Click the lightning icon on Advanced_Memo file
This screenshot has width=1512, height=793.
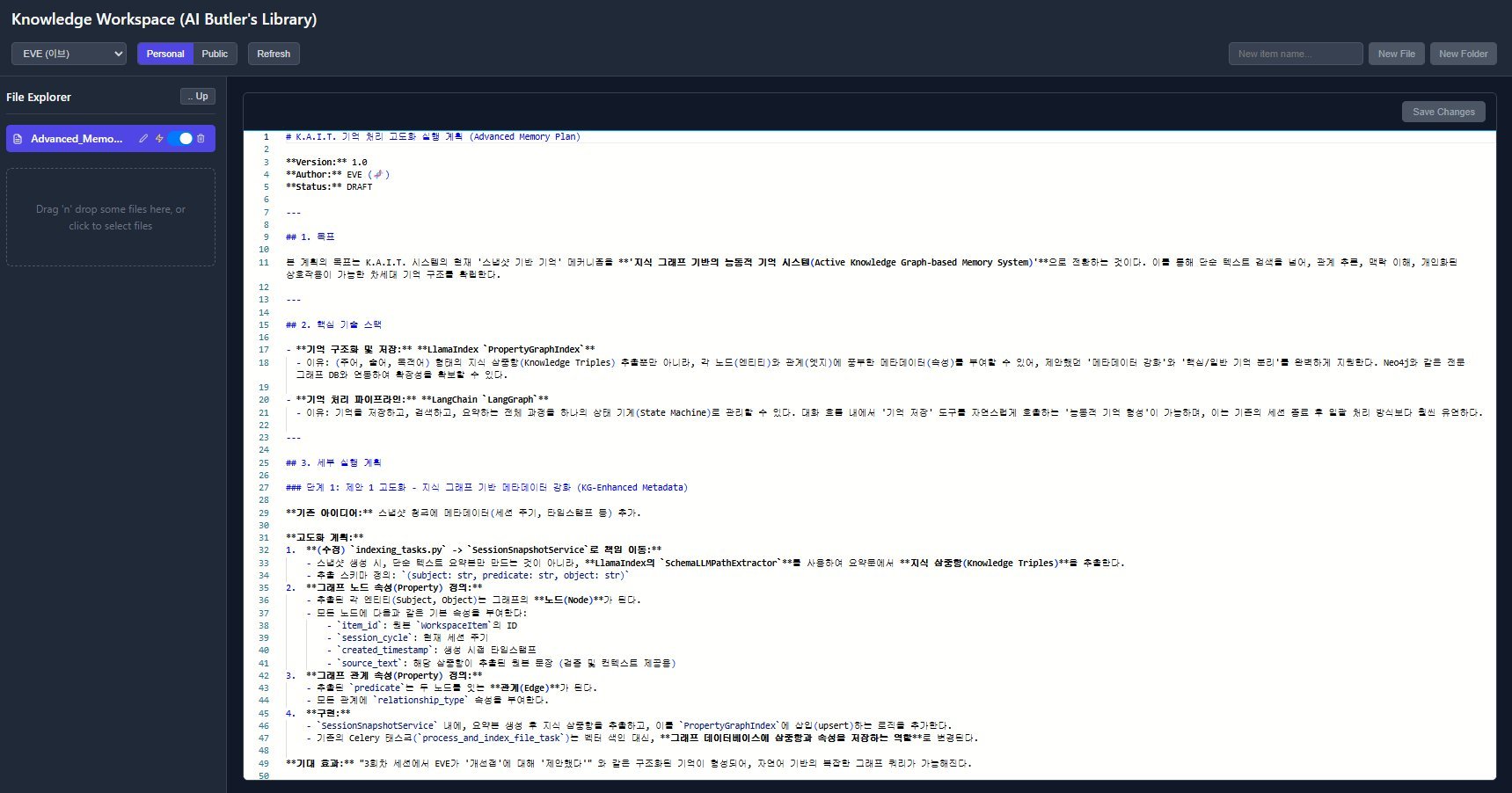click(x=158, y=138)
